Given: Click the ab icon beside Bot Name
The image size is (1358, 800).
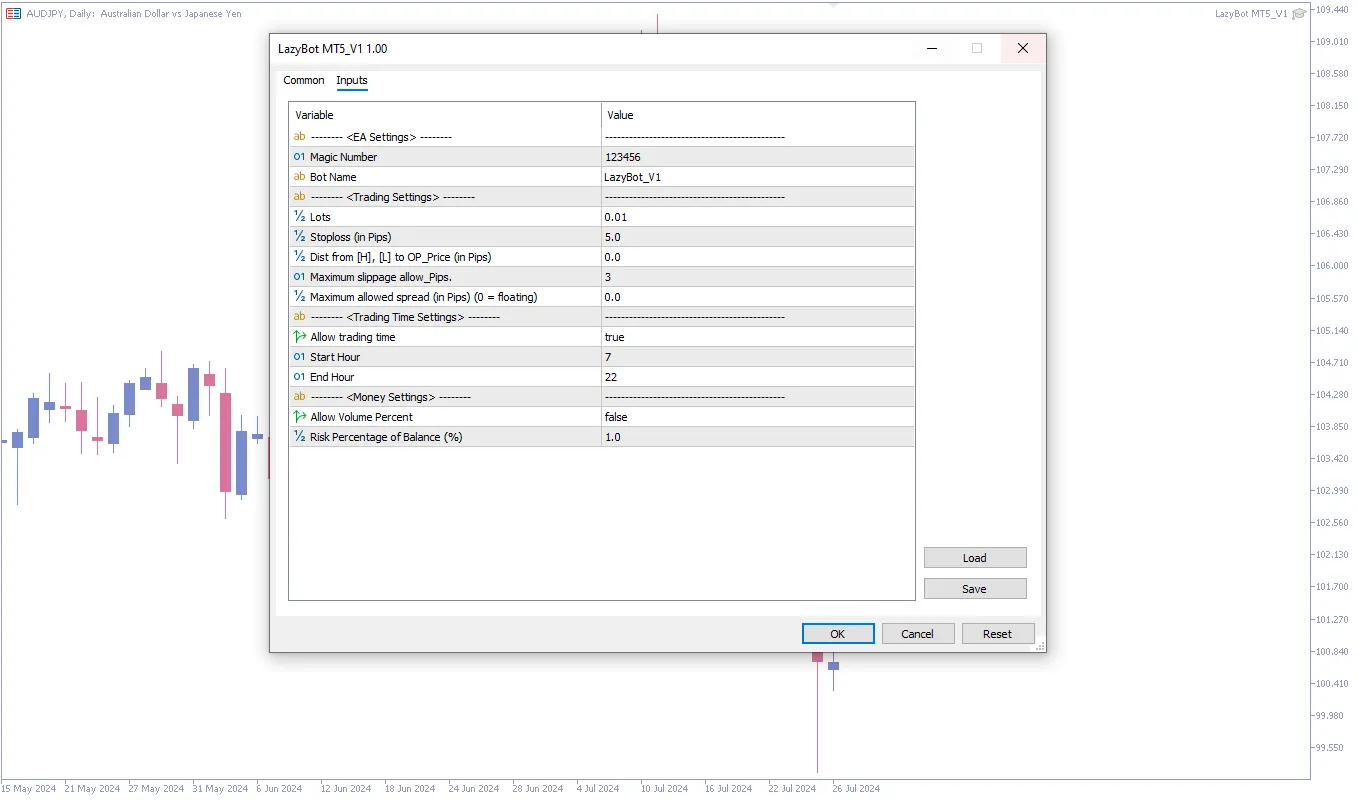Looking at the screenshot, I should pos(299,177).
